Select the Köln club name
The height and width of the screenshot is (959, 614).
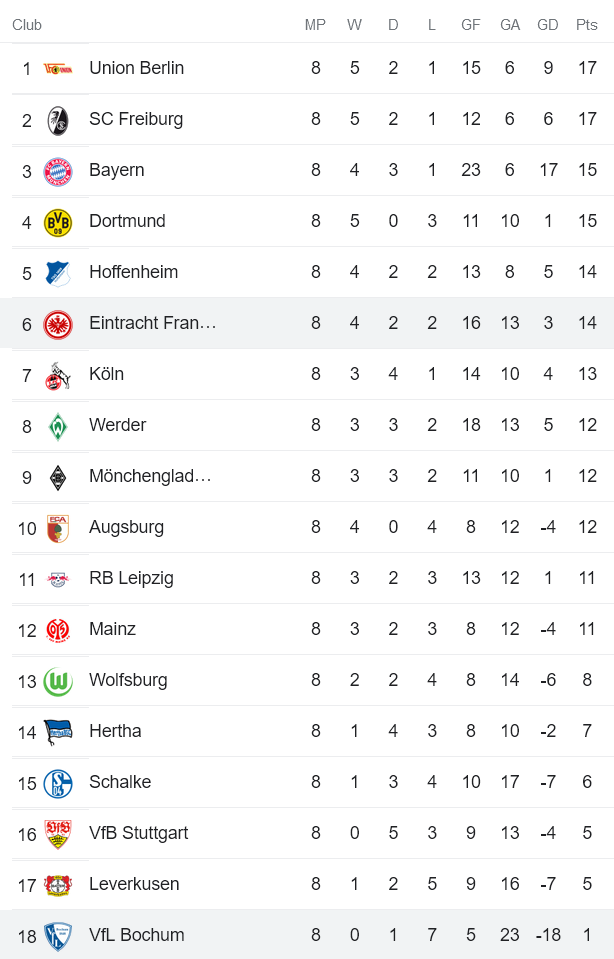pyautogui.click(x=103, y=374)
